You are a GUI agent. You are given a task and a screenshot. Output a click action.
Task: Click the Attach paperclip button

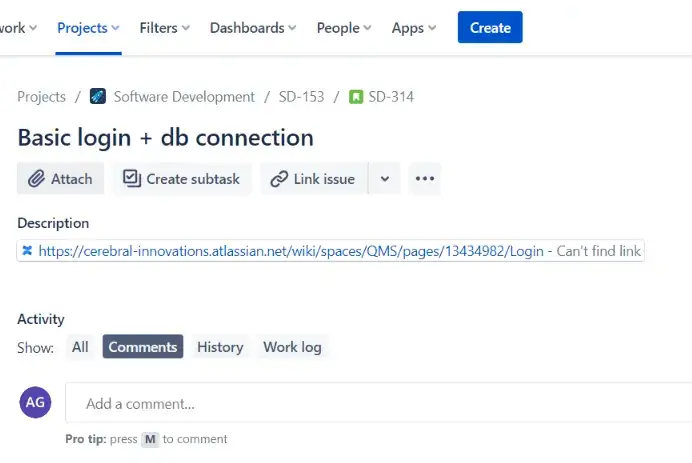coord(60,179)
